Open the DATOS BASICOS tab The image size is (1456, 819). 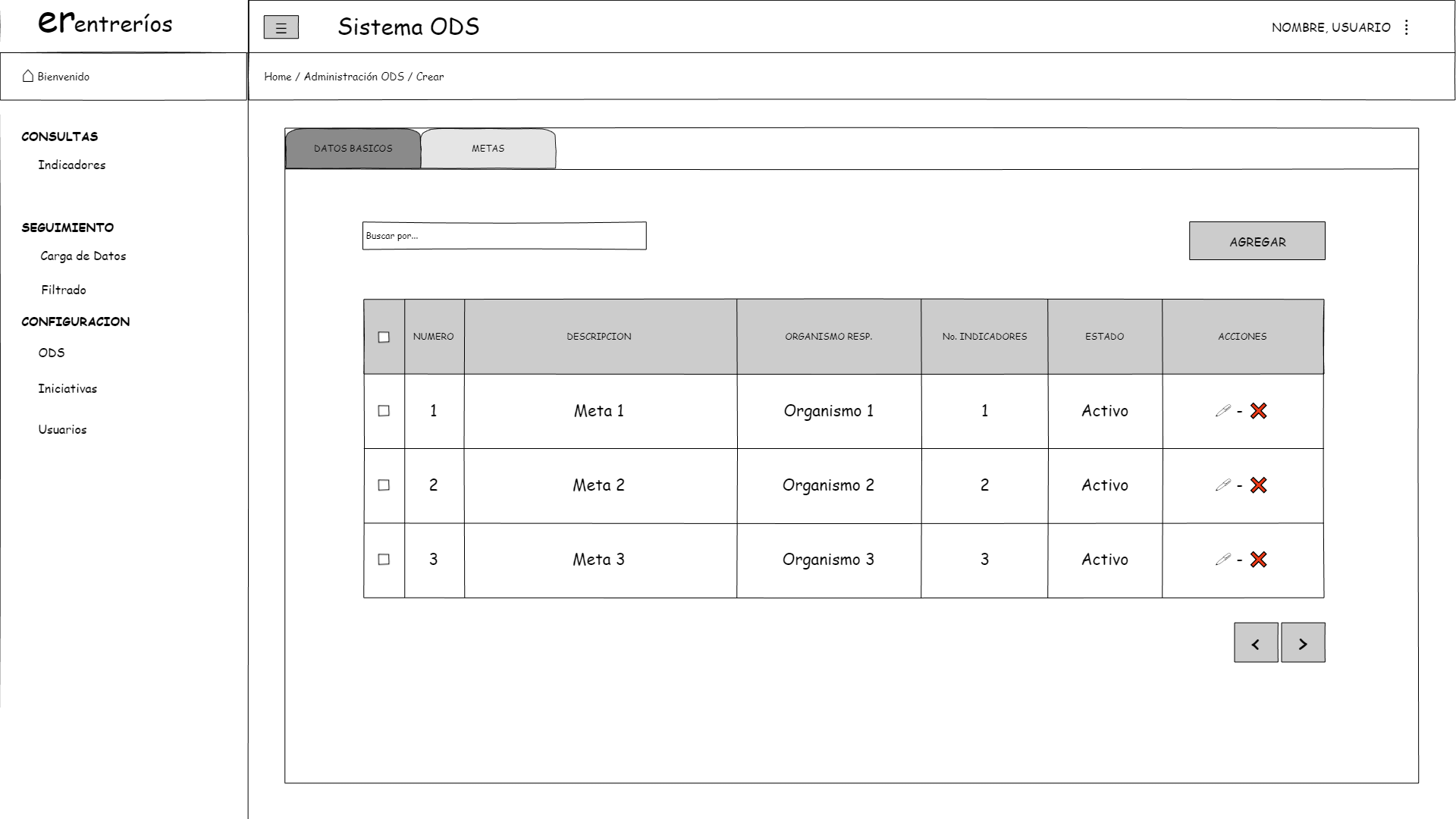point(353,149)
